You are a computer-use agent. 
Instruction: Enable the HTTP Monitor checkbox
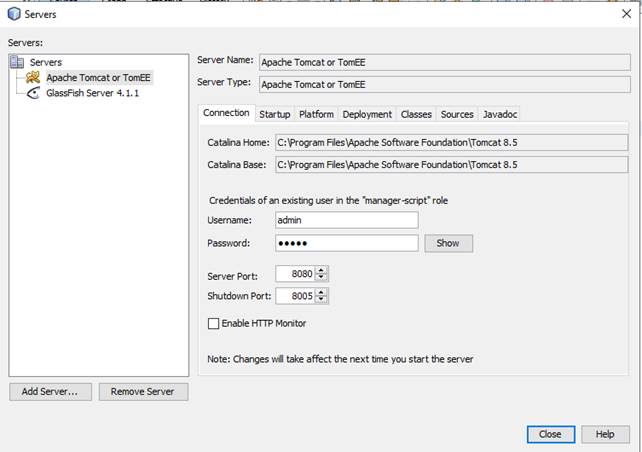(x=213, y=323)
